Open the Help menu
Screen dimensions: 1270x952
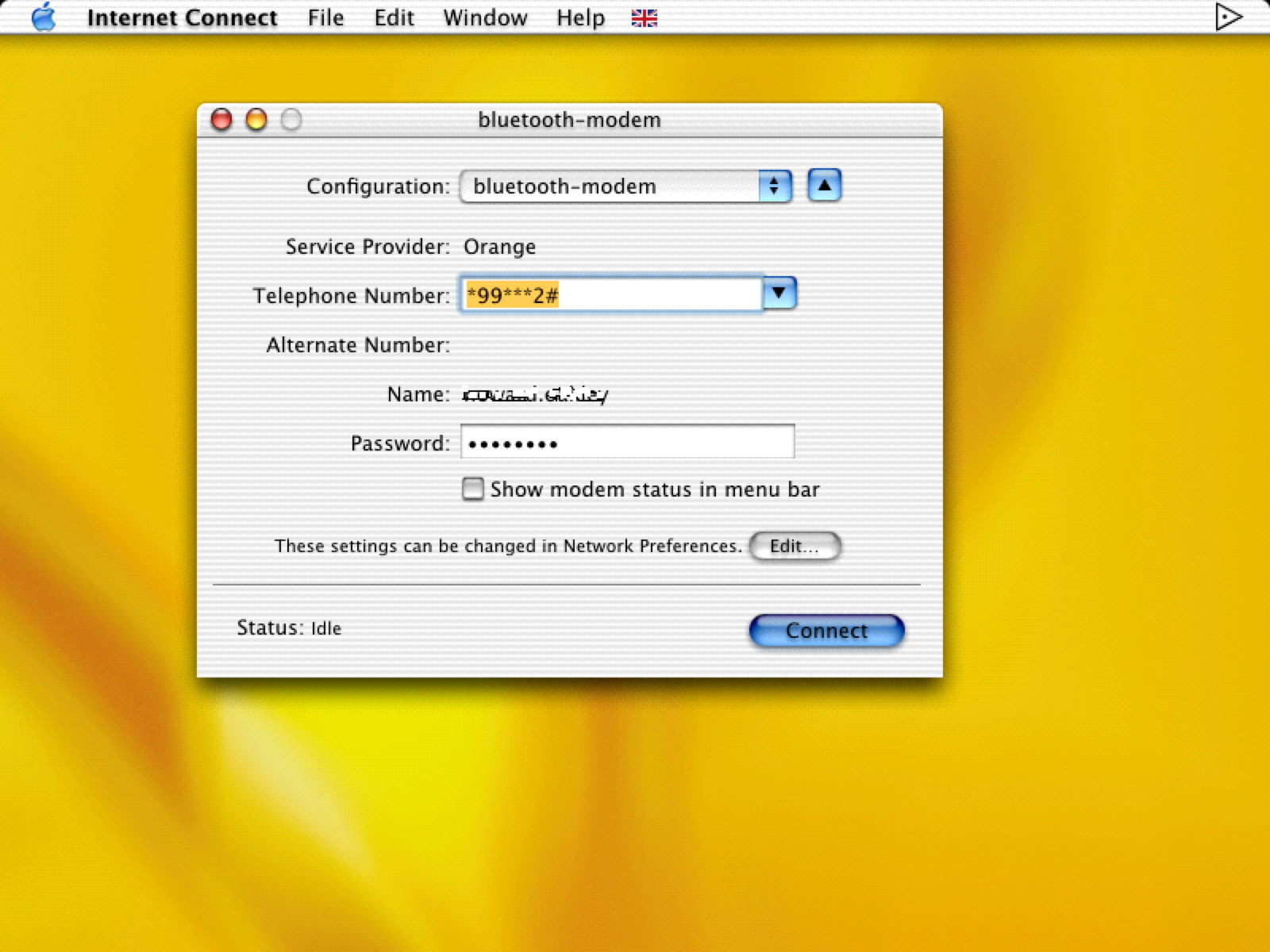(x=580, y=18)
